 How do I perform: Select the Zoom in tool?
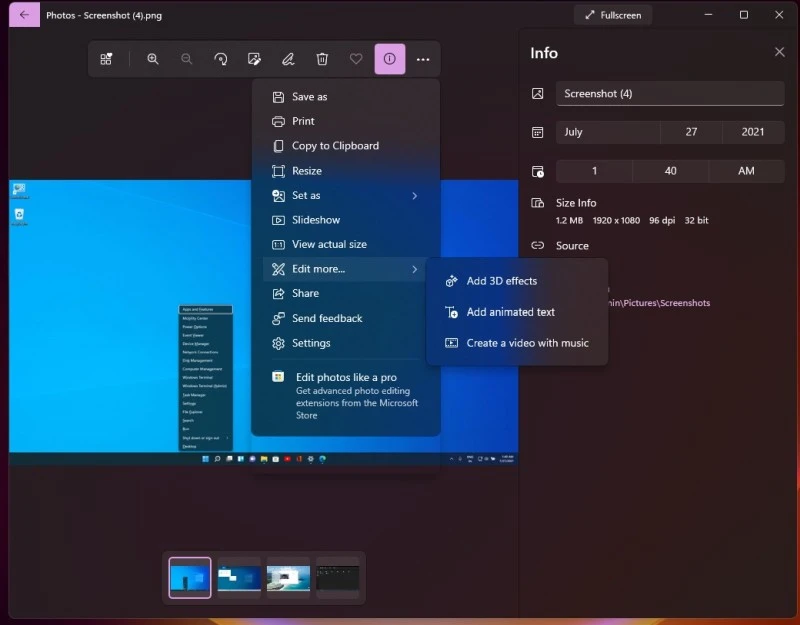[152, 59]
